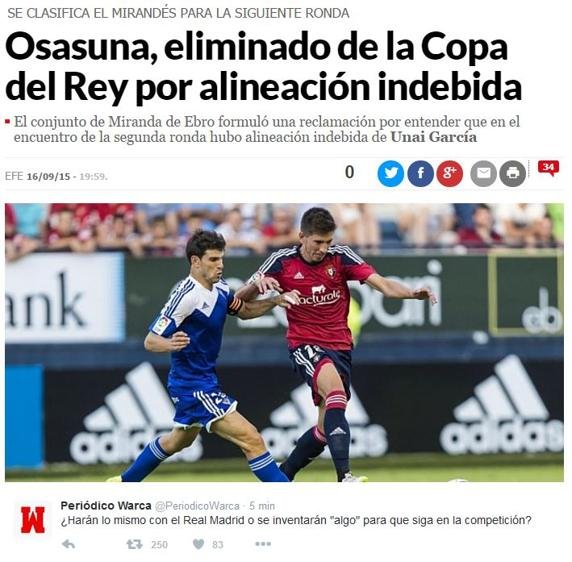
Task: Open the 34 comments bubble
Action: click(548, 168)
